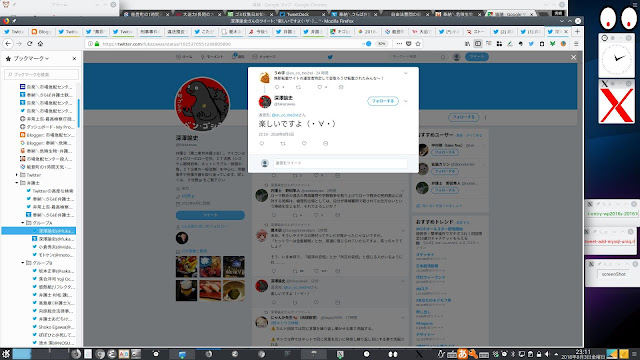This screenshot has width=640, height=360.
Task: Open the page actions three-dots menu
Action: click(399, 44)
